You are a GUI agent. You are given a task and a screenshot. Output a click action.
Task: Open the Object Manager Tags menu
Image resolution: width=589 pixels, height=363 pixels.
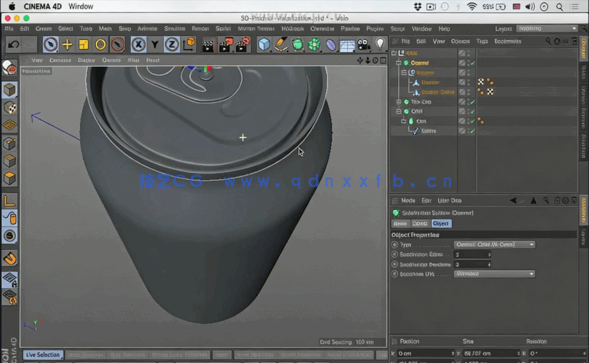[x=482, y=41]
